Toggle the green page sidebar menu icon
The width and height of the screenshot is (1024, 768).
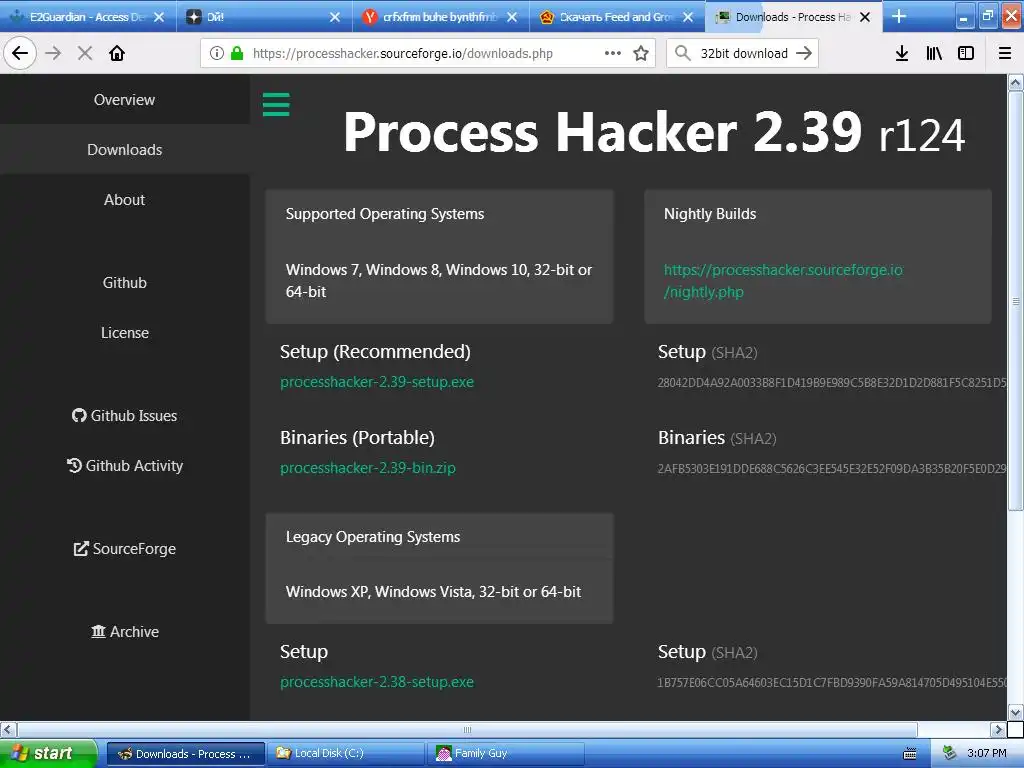[276, 104]
